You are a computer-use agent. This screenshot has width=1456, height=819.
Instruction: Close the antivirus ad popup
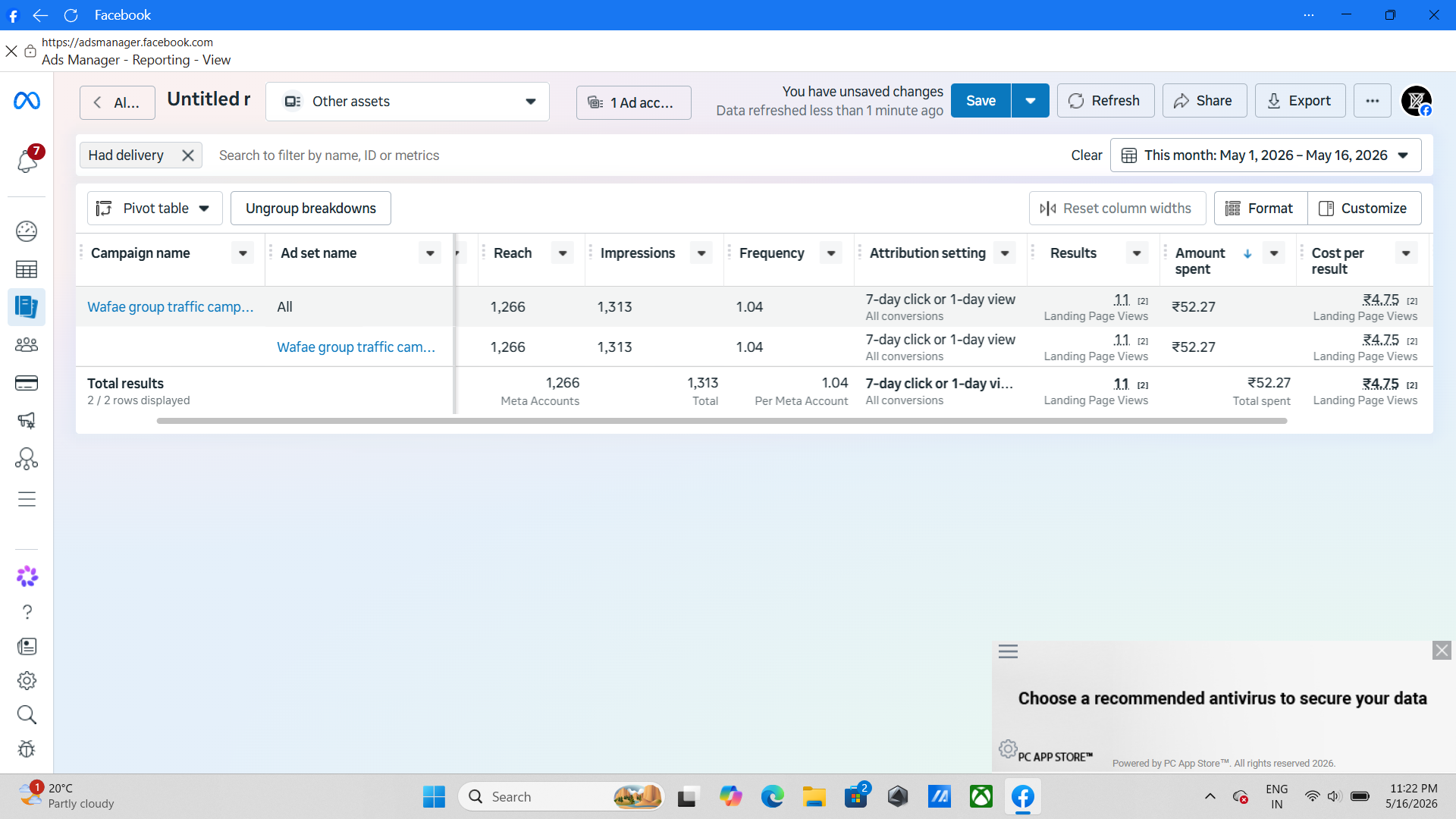(1442, 651)
